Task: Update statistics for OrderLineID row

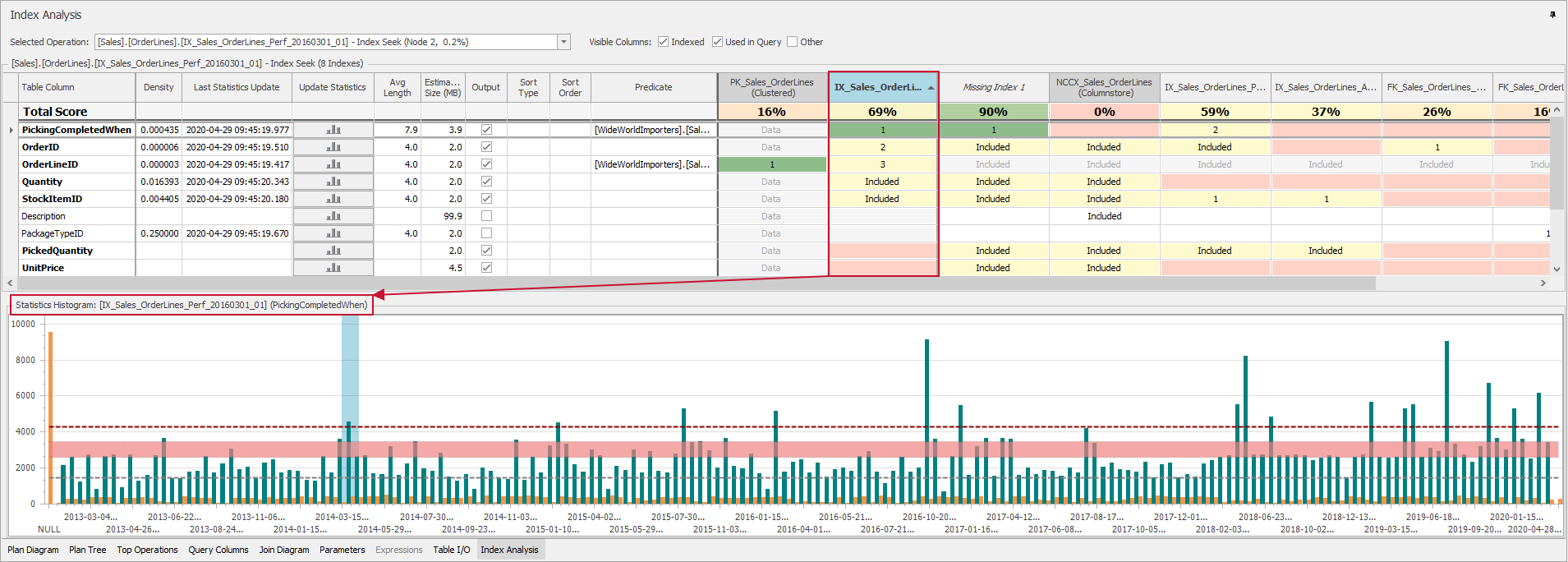Action: [x=333, y=164]
